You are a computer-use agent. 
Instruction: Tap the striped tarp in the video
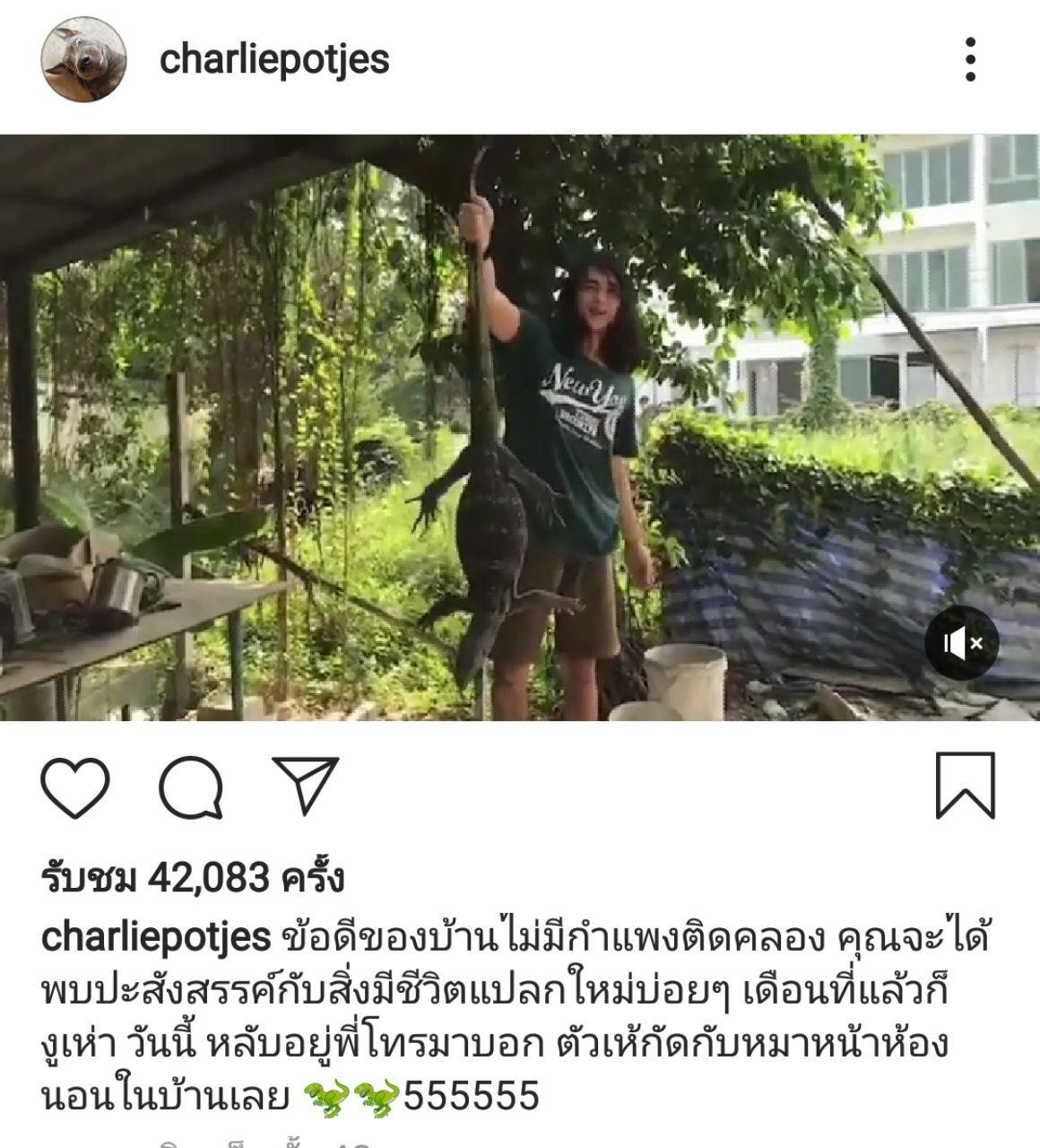[x=852, y=592]
